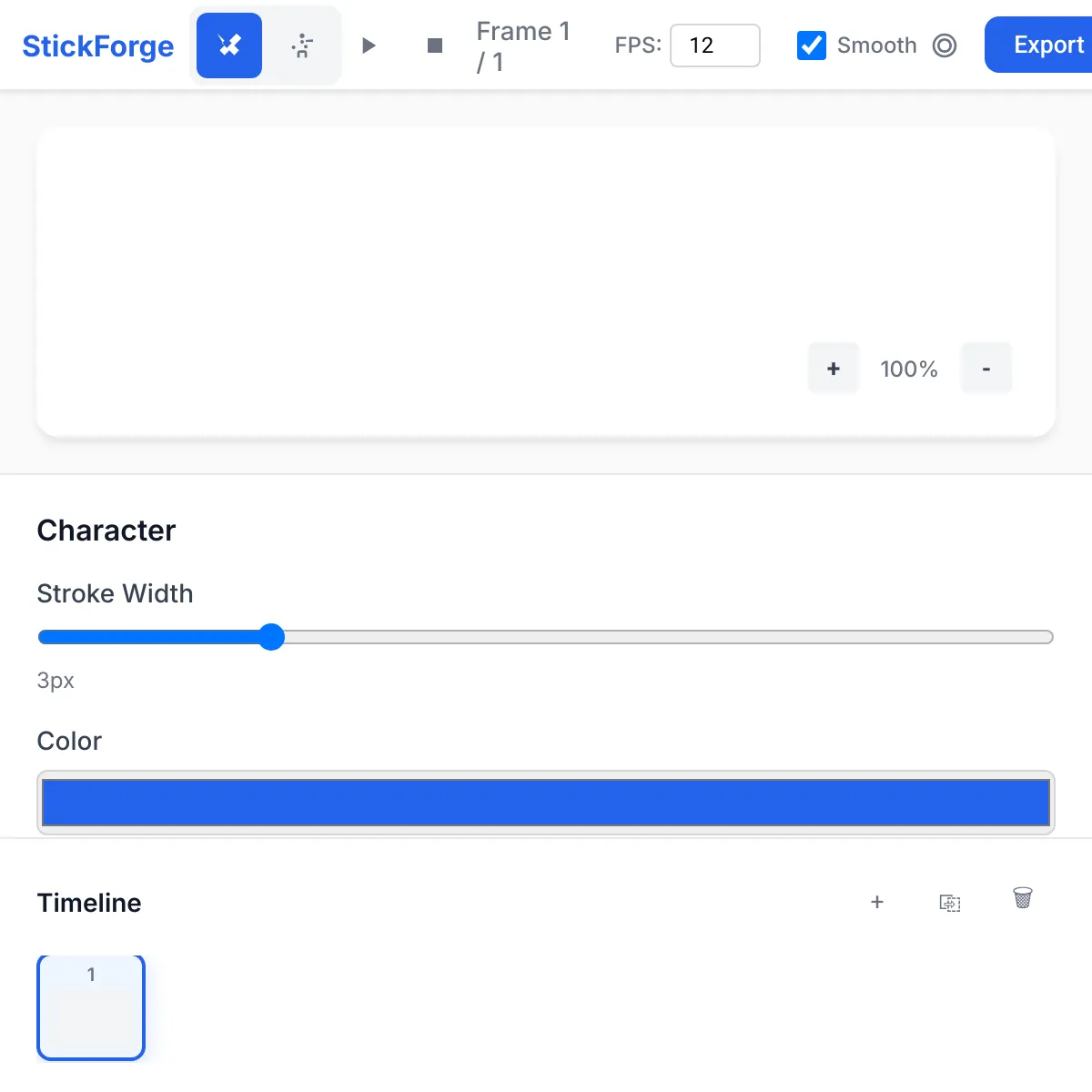Click the StickForge logo
1092x1092 pixels.
click(98, 46)
